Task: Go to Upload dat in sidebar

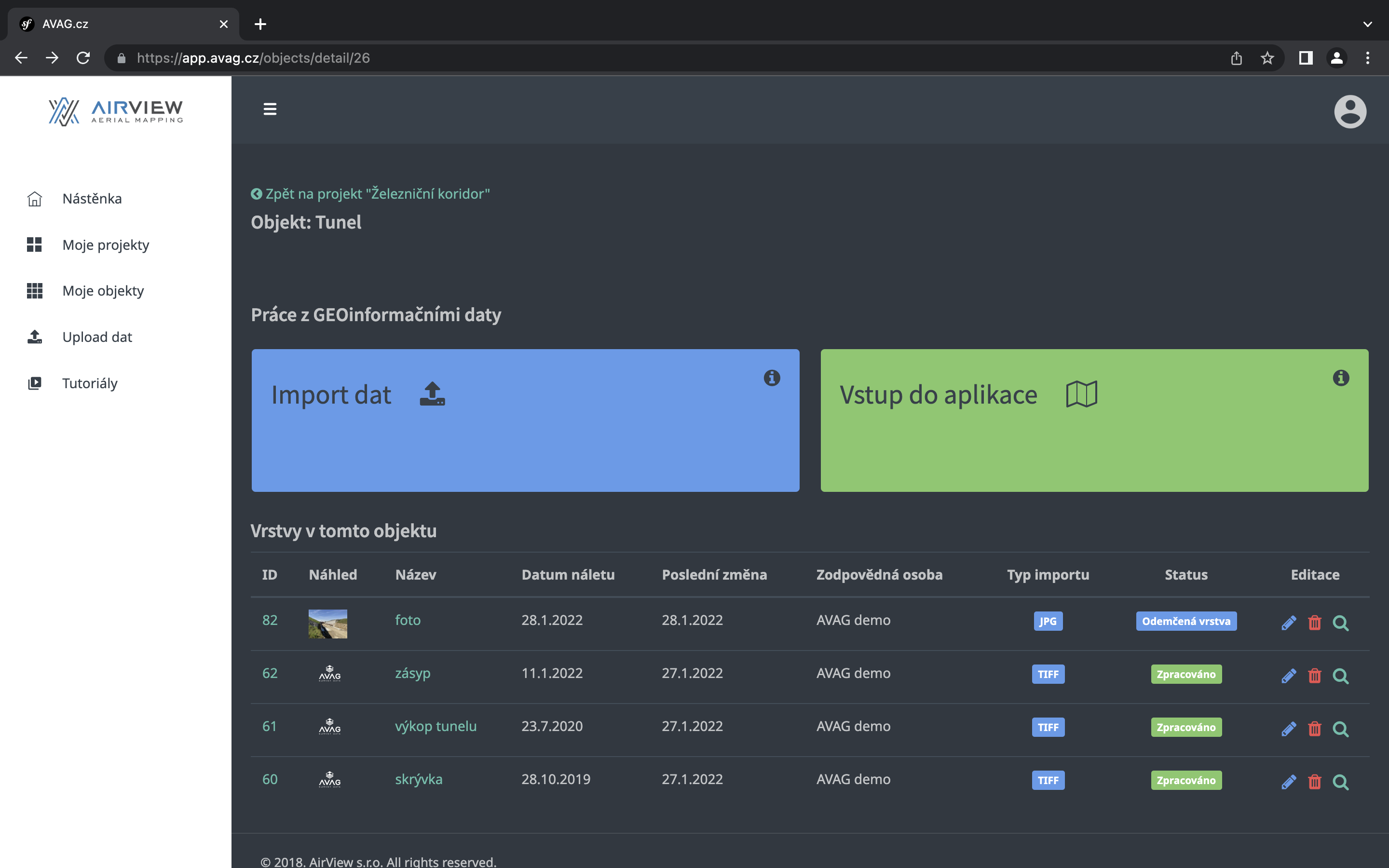Action: click(97, 337)
